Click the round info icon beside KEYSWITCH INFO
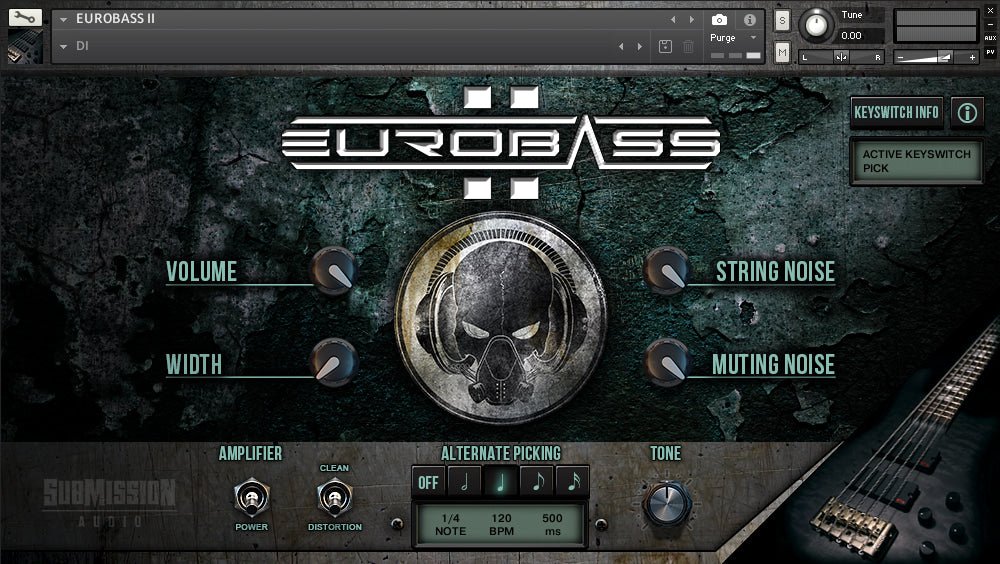Screen dimensions: 1000x564 pyautogui.click(x=967, y=114)
